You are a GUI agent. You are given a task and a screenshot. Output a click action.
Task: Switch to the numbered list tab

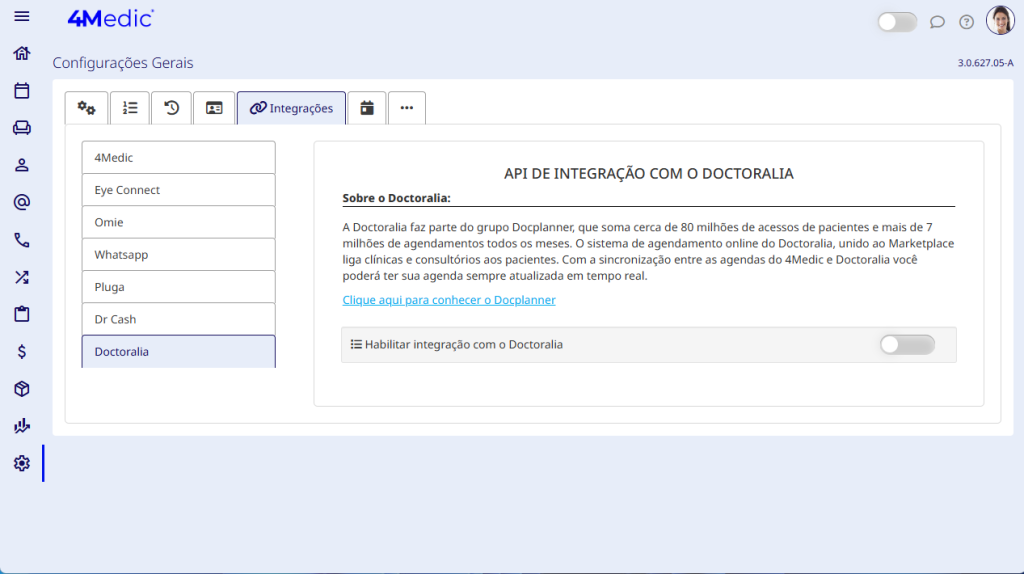point(130,108)
